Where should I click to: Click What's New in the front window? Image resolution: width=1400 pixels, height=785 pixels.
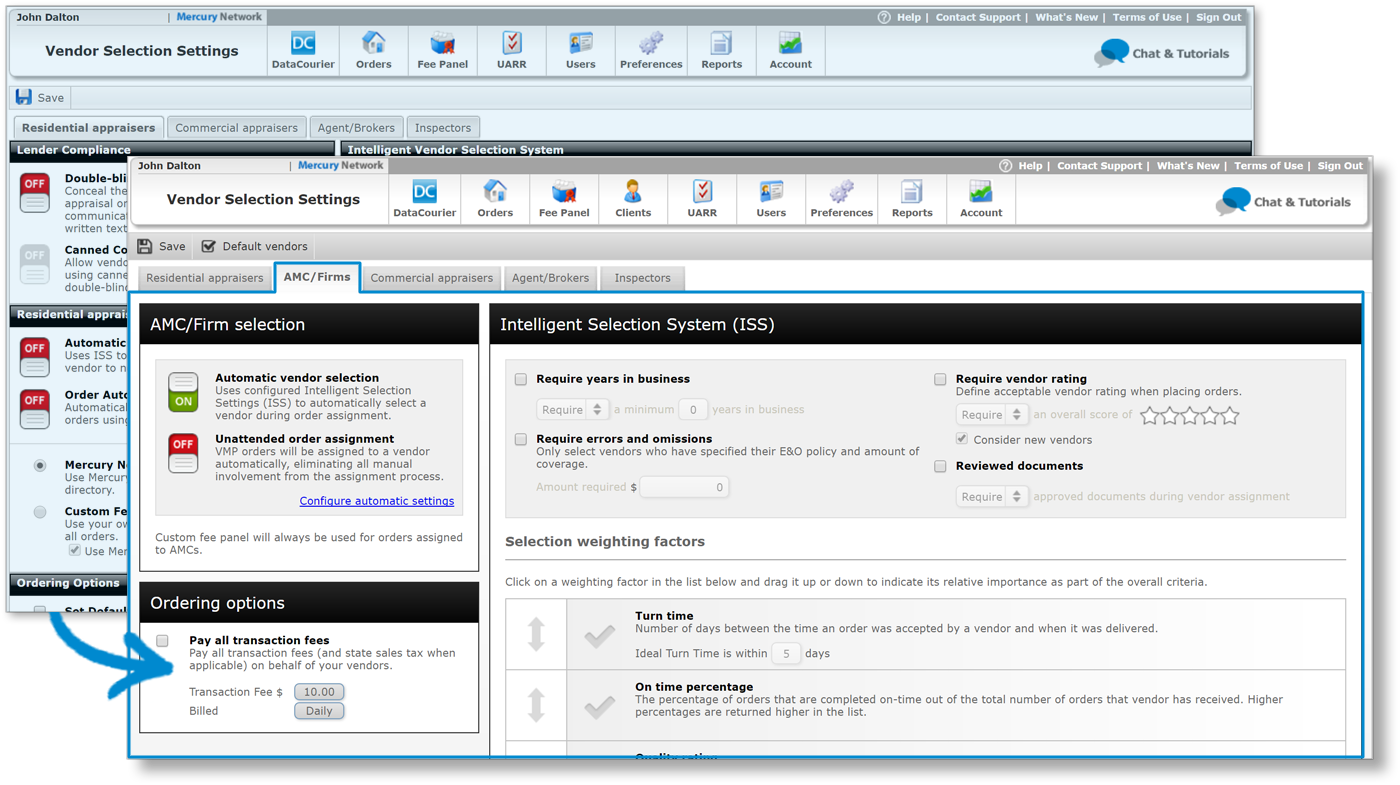tap(1188, 166)
